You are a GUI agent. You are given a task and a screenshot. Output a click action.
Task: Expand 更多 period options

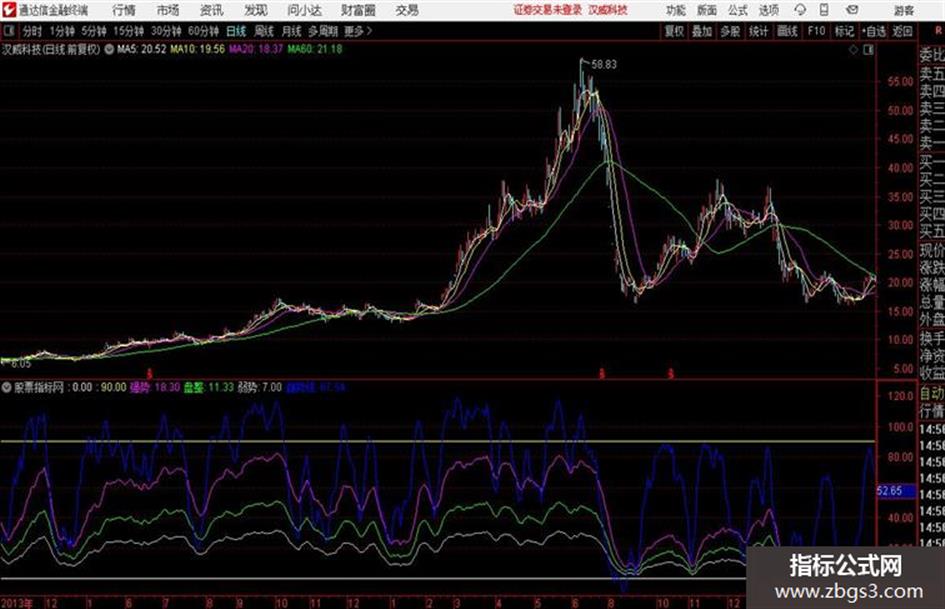pyautogui.click(x=358, y=31)
